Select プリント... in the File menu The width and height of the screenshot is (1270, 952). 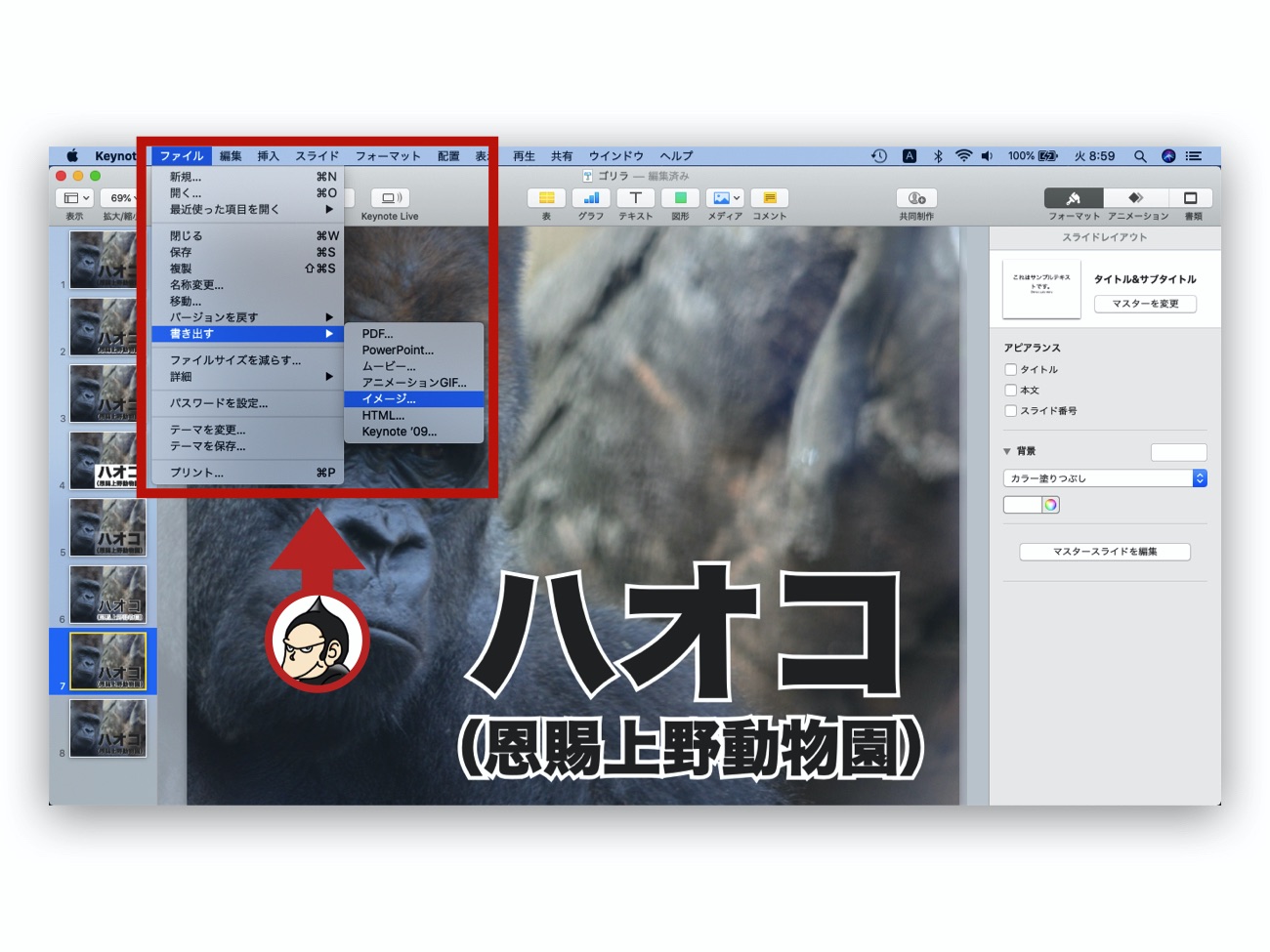coord(249,473)
